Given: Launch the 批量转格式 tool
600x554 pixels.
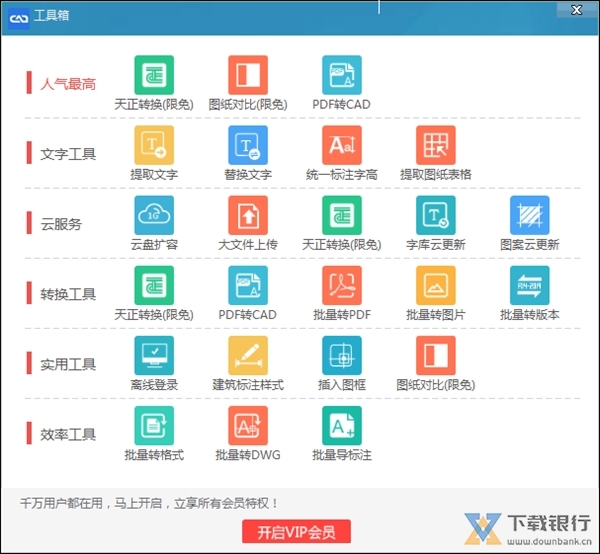Looking at the screenshot, I should click(154, 425).
